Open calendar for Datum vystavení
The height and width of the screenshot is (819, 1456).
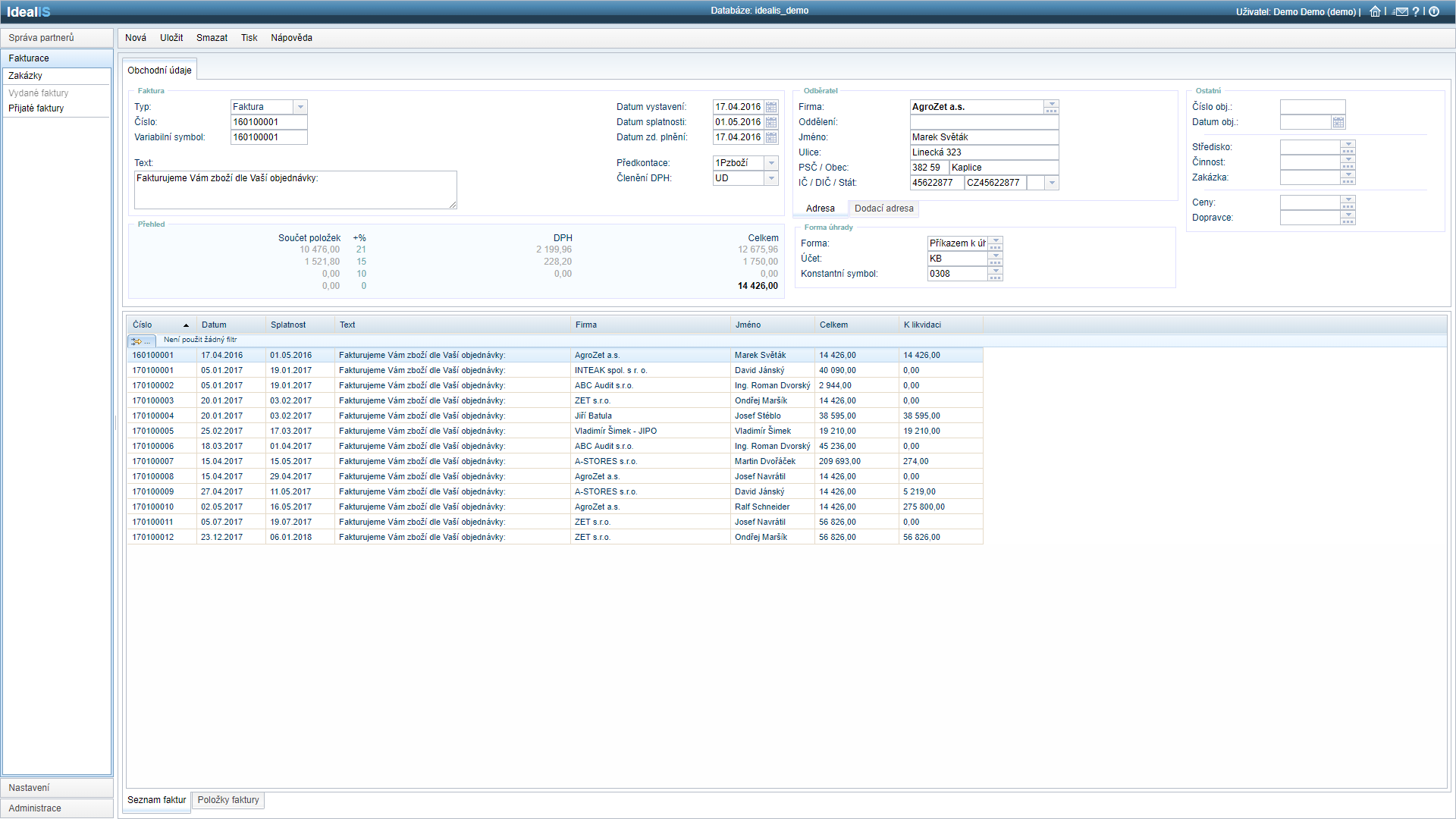771,107
